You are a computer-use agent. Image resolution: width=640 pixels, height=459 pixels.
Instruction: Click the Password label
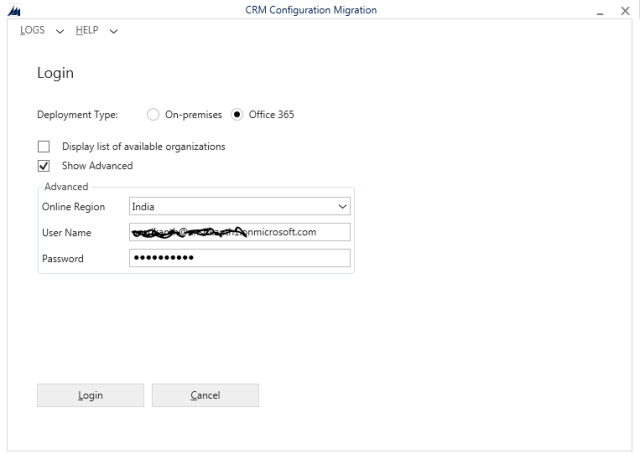(62, 259)
